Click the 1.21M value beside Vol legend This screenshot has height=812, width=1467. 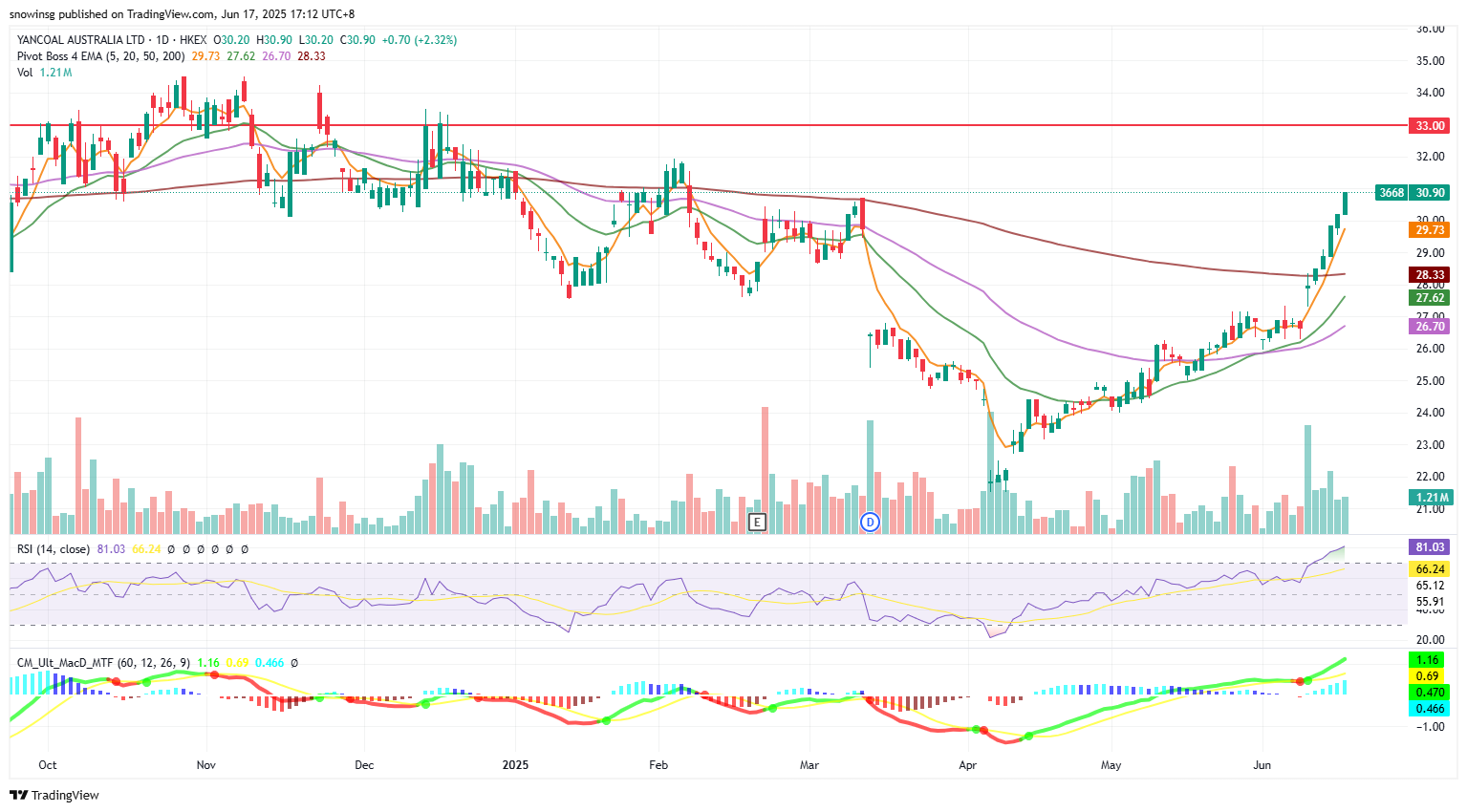tap(55, 73)
